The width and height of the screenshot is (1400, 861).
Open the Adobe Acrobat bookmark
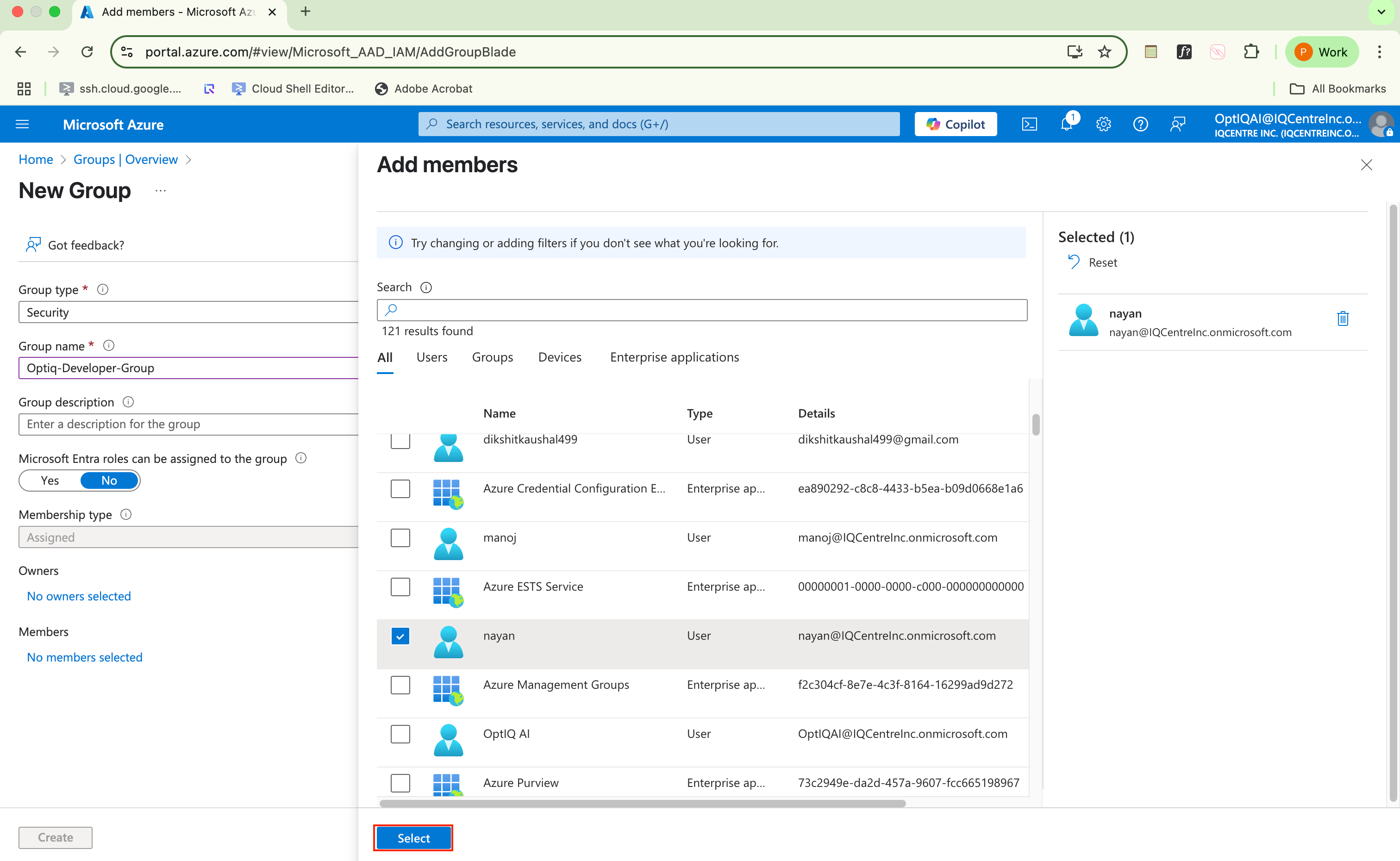[423, 89]
